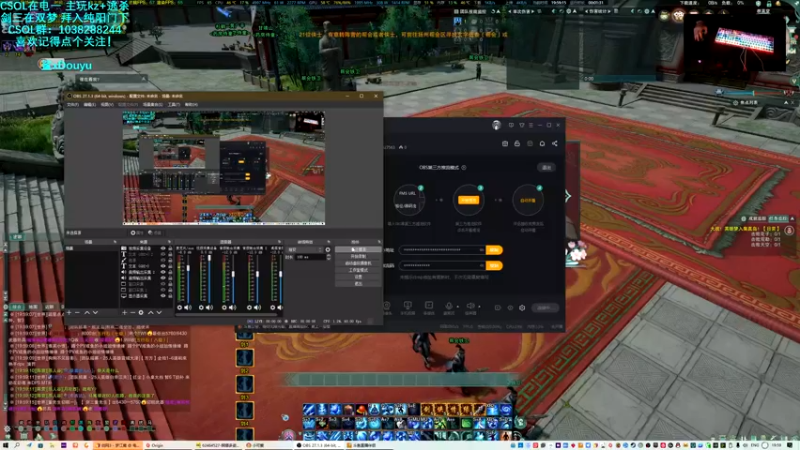Move selected source up in sources list
The height and width of the screenshot is (450, 800).
151,312
